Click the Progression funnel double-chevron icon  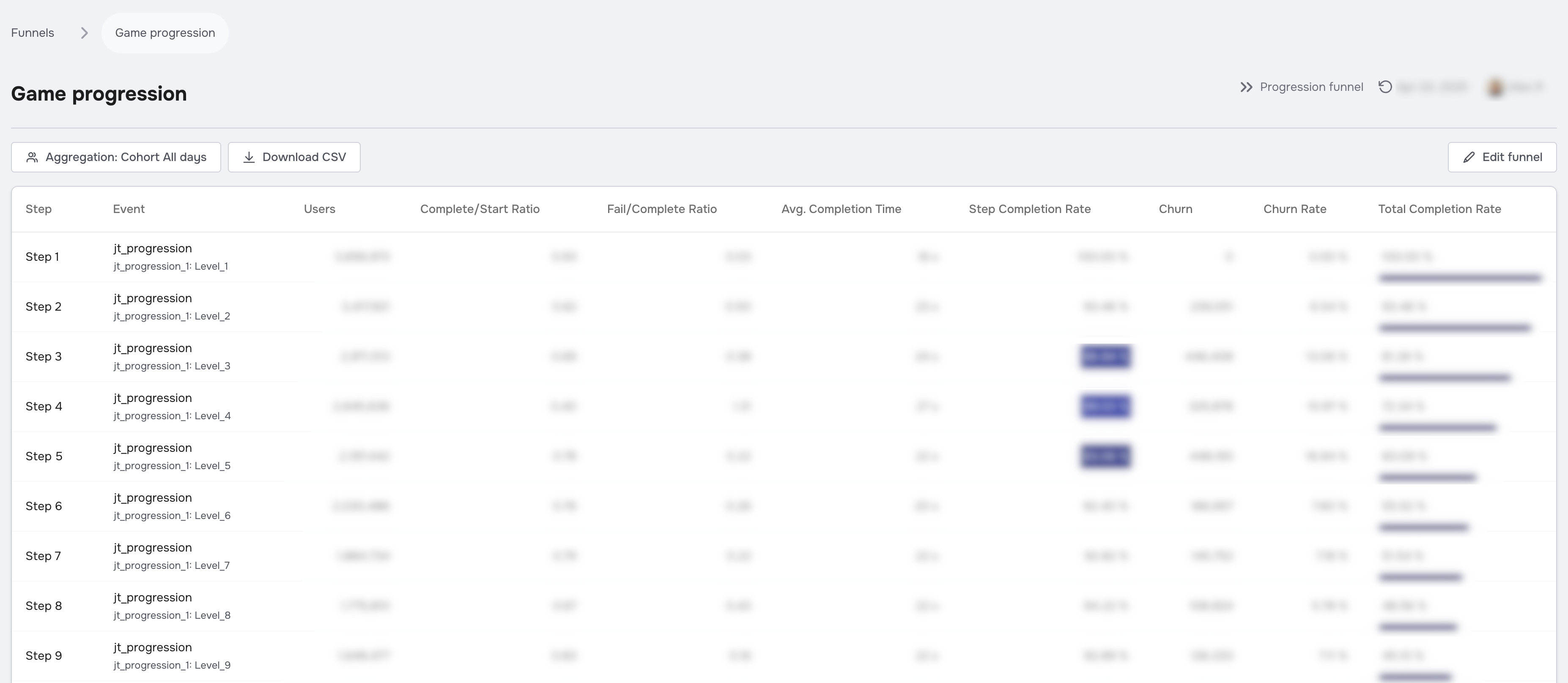tap(1246, 87)
